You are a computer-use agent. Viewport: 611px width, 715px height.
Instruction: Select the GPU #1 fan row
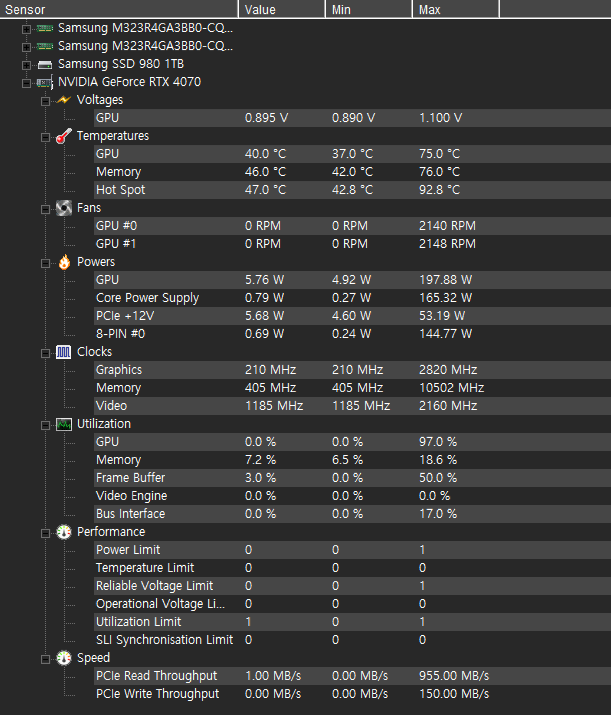352,244
